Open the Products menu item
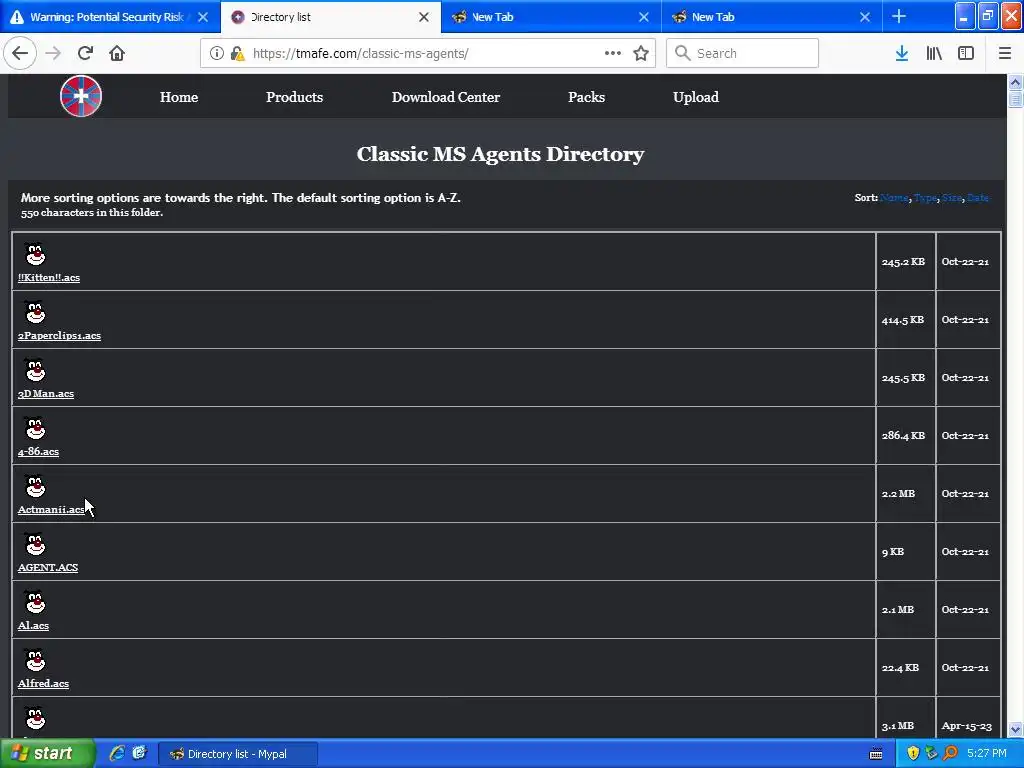The height and width of the screenshot is (768, 1024). pos(295,97)
